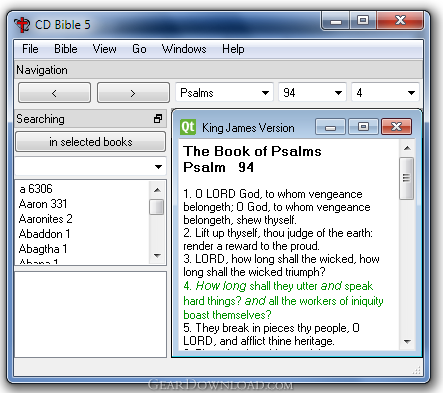Image resolution: width=443 pixels, height=393 pixels.
Task: Undock the Searching panel with float icon
Action: coord(158,119)
